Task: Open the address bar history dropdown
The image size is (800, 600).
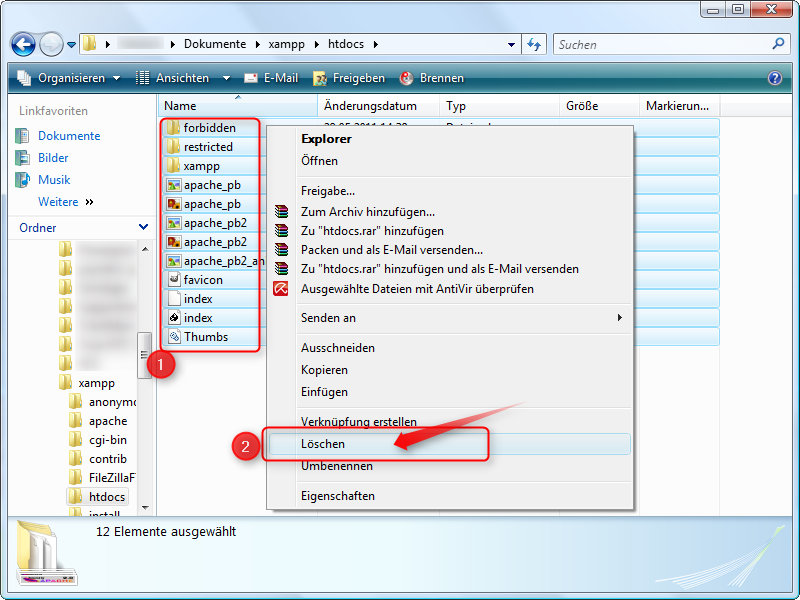Action: 511,44
